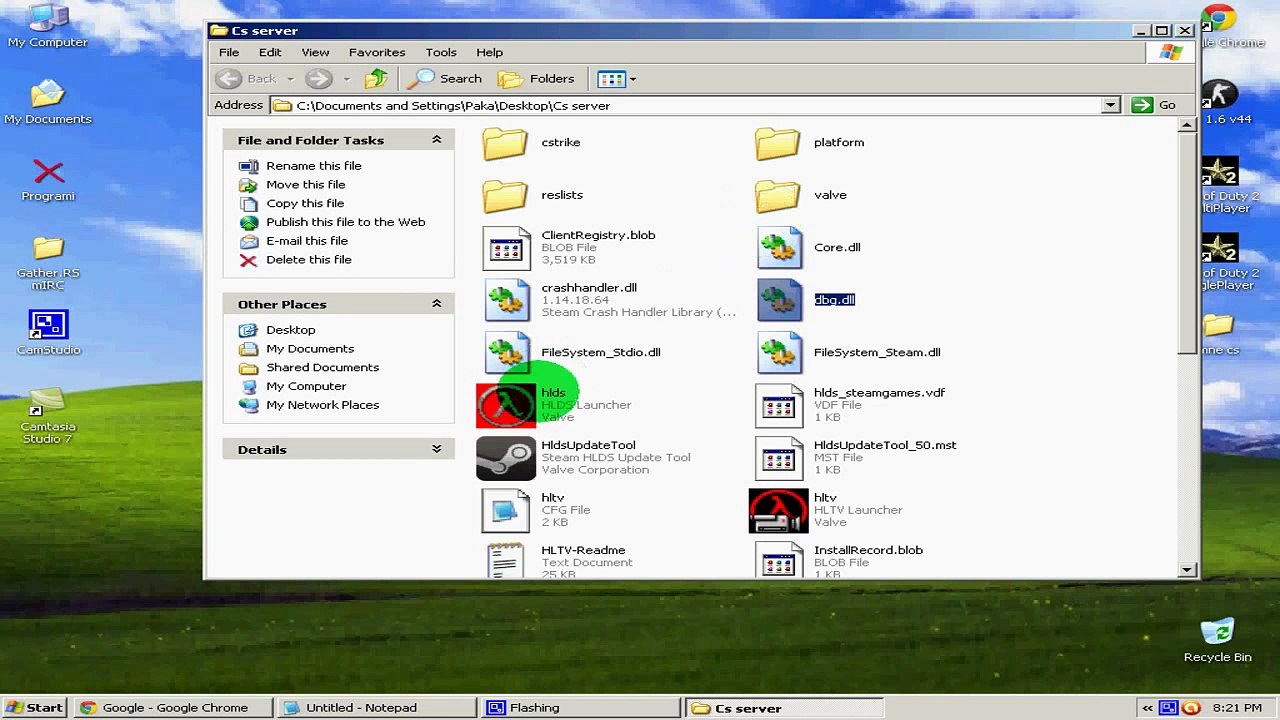Screen dimensions: 1280x720
Task: Go to My Network Places link
Action: point(323,405)
